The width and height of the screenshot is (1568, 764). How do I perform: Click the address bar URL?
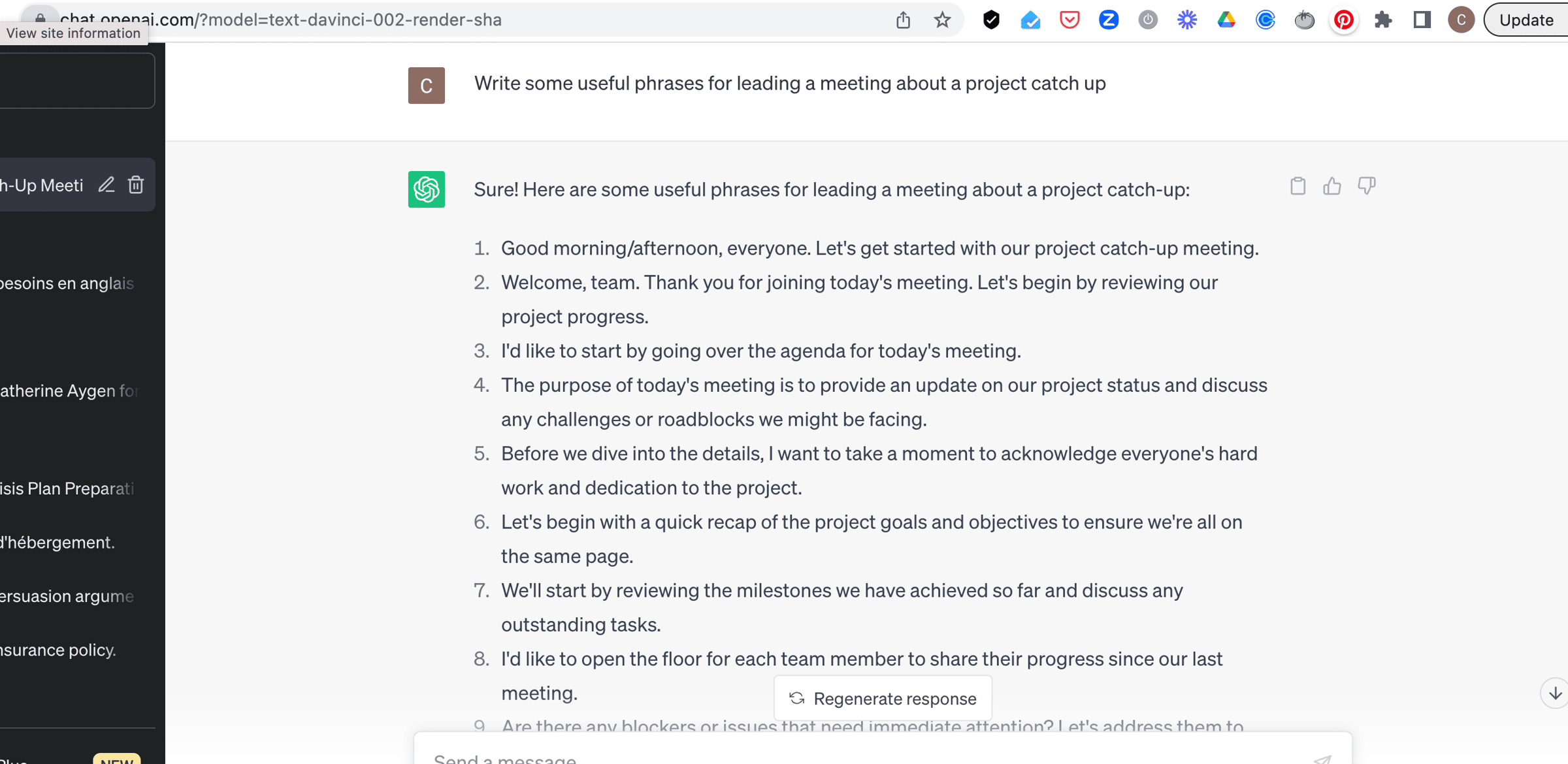(281, 20)
